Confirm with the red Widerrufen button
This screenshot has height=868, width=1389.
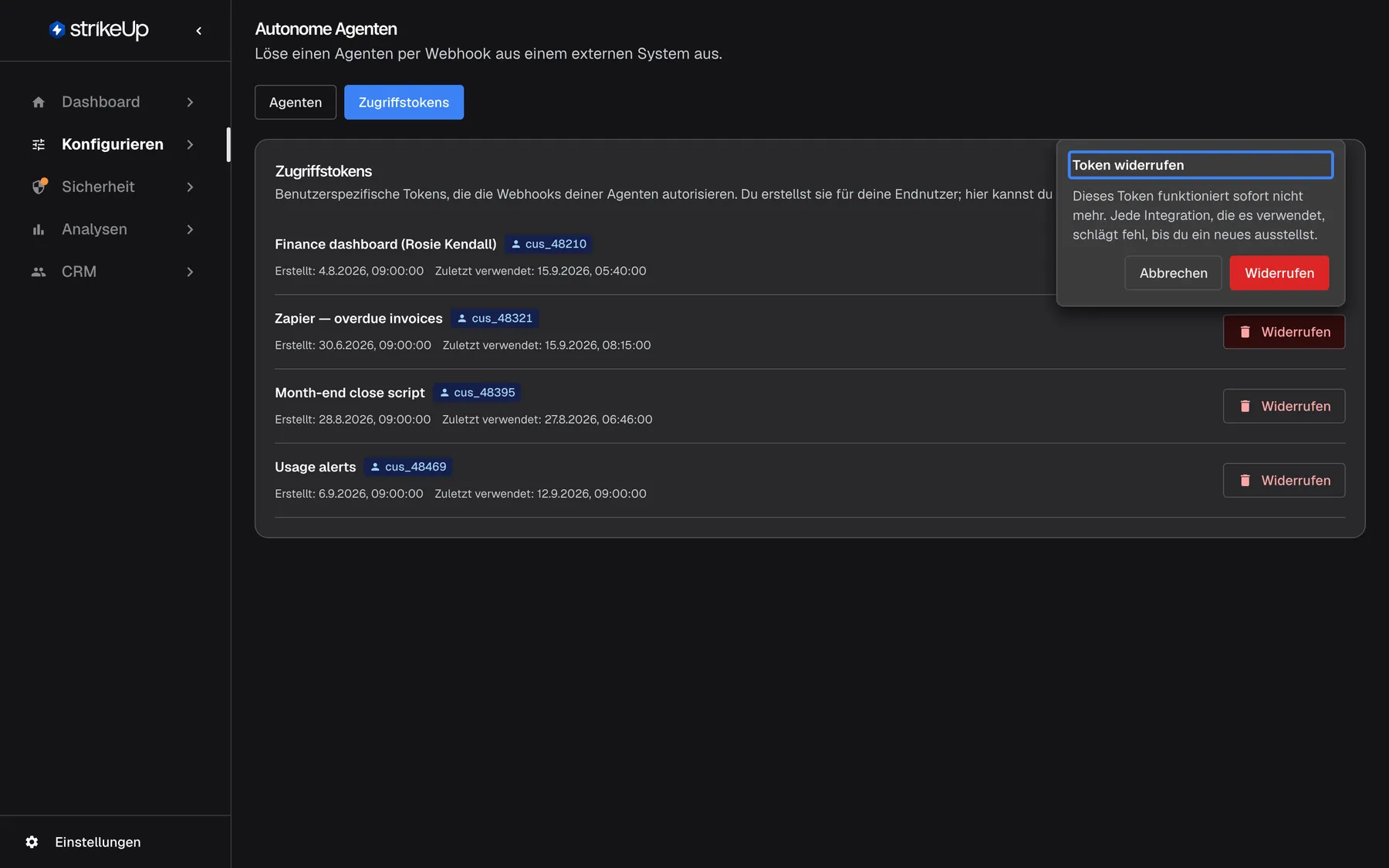(1279, 273)
